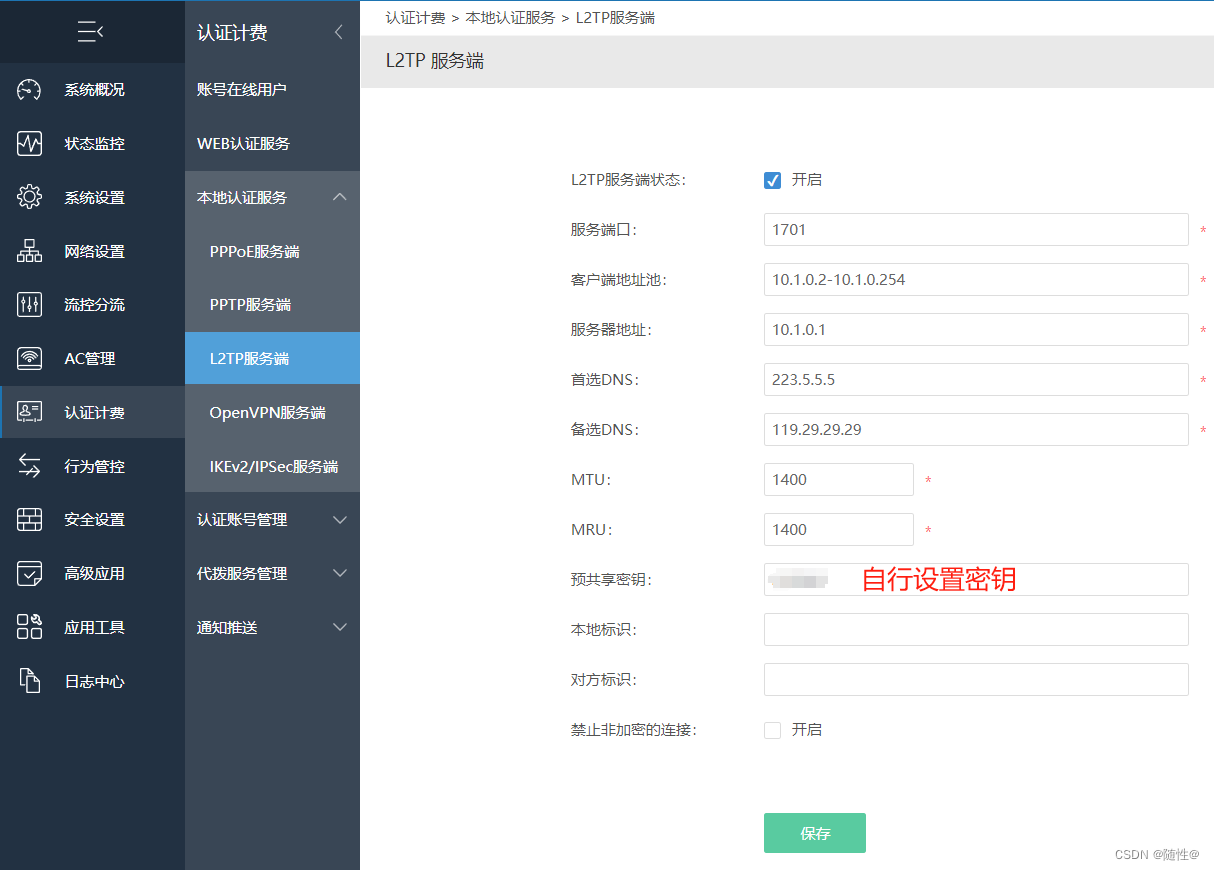This screenshot has width=1214, height=870.
Task: Click the 网络设置 network tree icon
Action: click(x=30, y=251)
